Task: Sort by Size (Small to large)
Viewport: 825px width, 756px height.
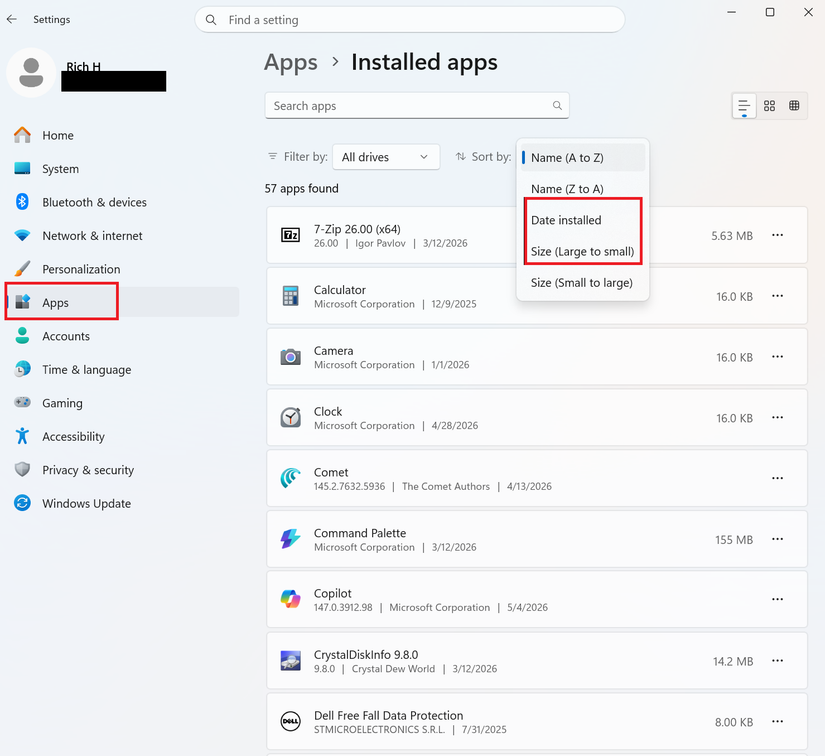Action: (583, 283)
